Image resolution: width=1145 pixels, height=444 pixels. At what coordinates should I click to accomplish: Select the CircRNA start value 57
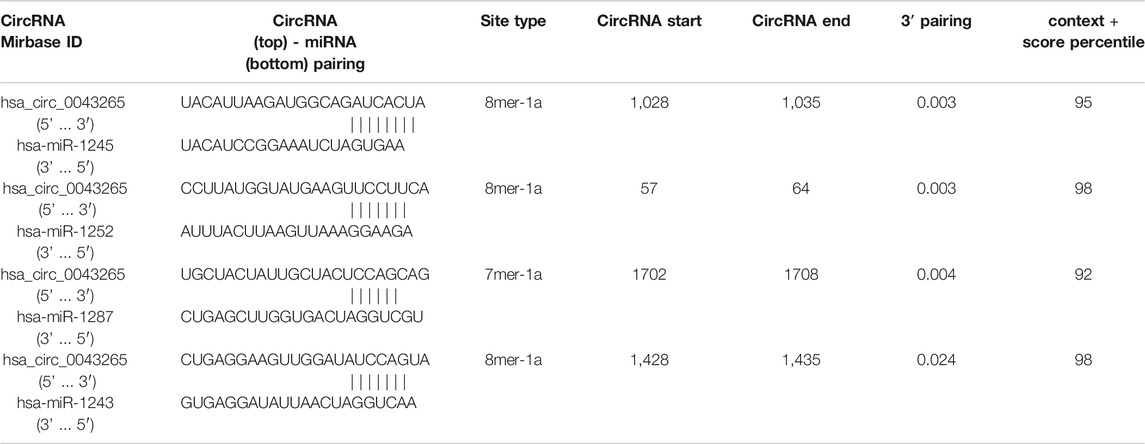[x=648, y=188]
